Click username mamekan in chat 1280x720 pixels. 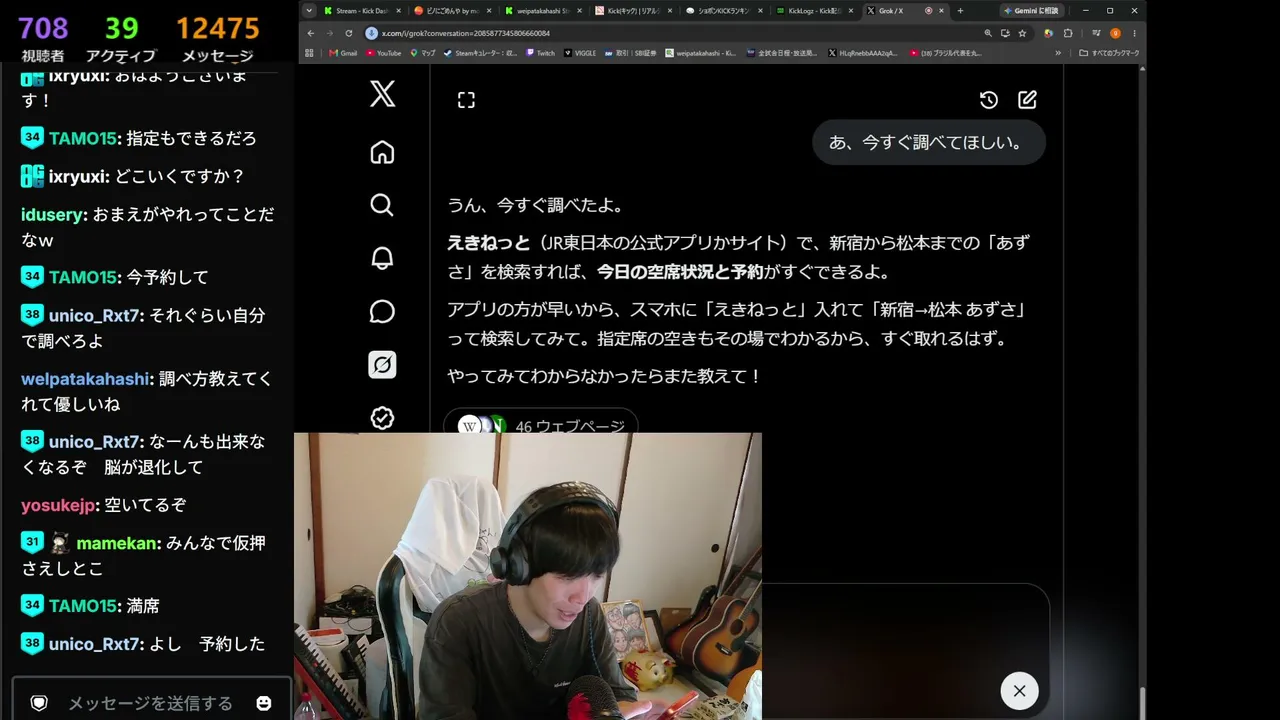pos(118,543)
